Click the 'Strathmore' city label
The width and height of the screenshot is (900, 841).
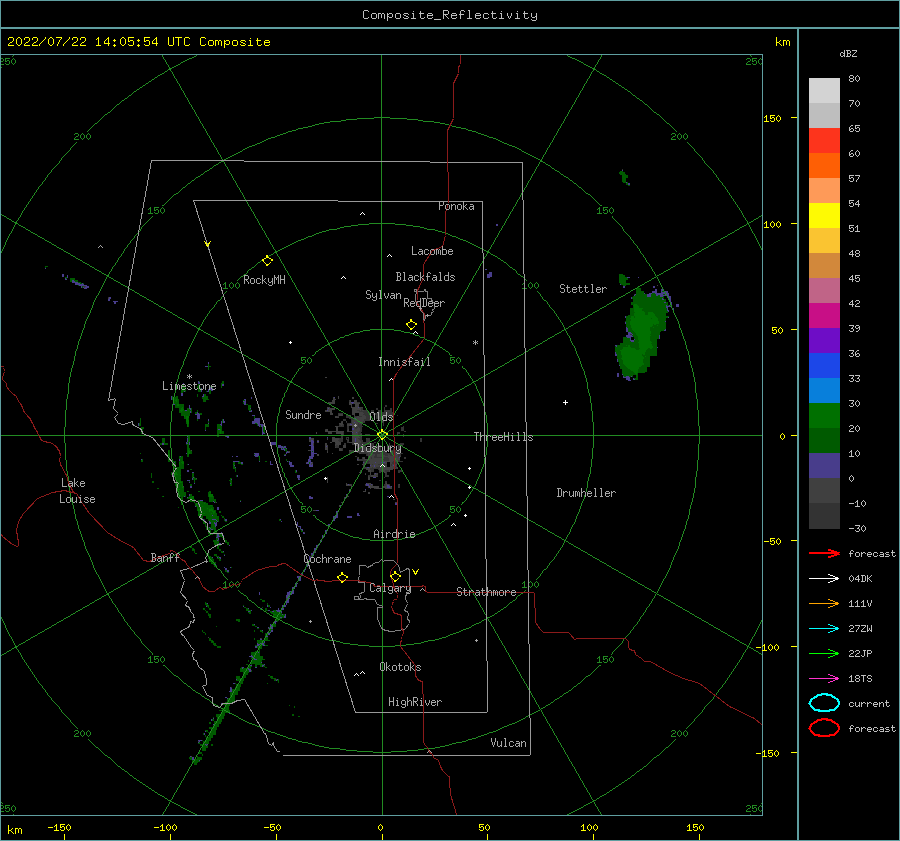click(486, 592)
